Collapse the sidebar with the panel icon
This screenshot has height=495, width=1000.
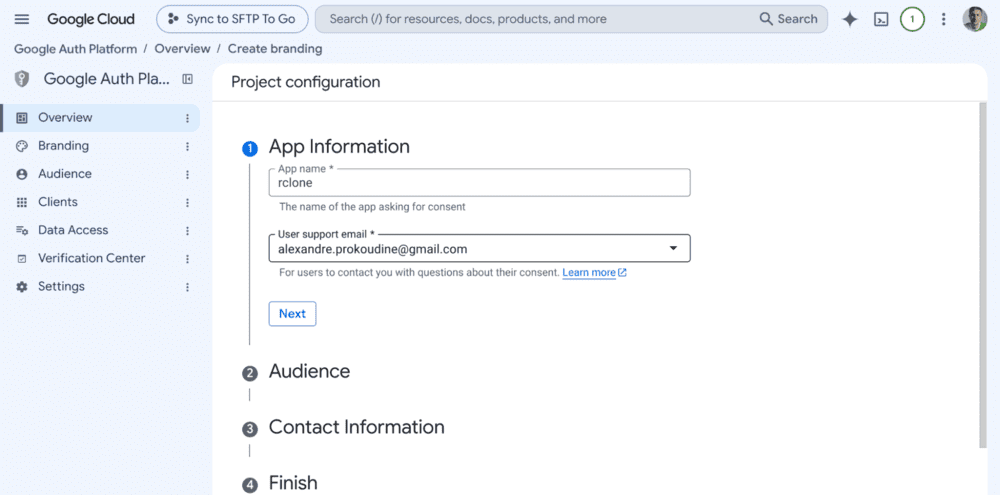[x=188, y=79]
